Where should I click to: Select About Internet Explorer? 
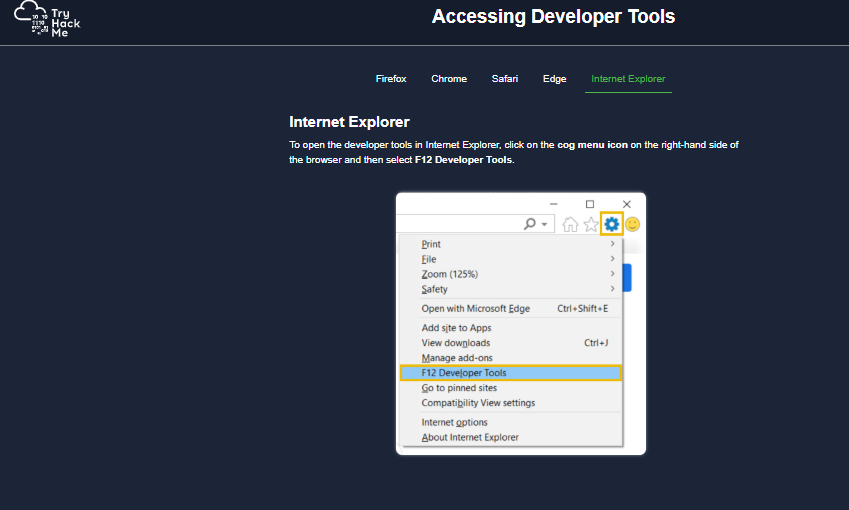511,437
